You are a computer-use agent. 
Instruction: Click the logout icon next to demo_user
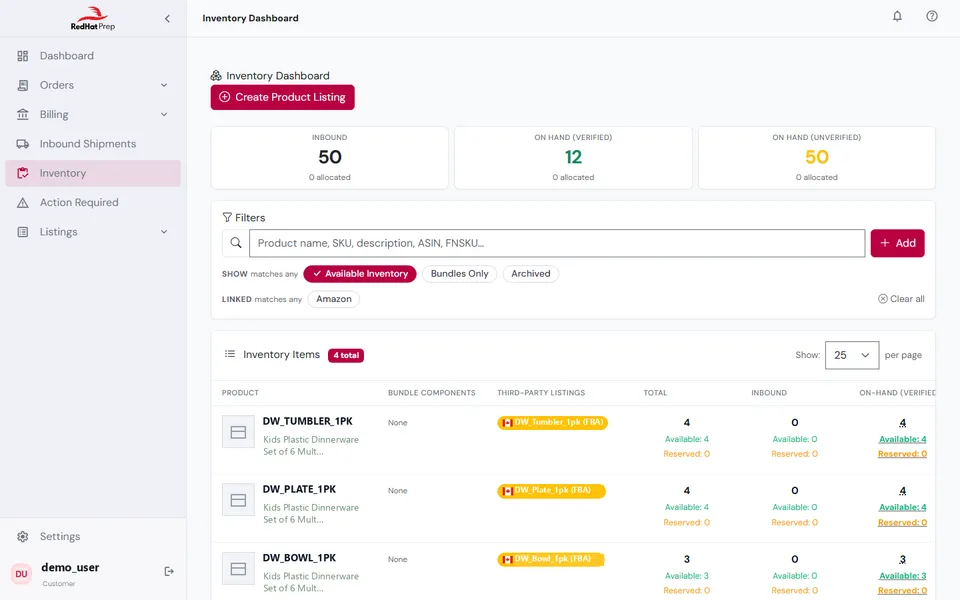169,571
